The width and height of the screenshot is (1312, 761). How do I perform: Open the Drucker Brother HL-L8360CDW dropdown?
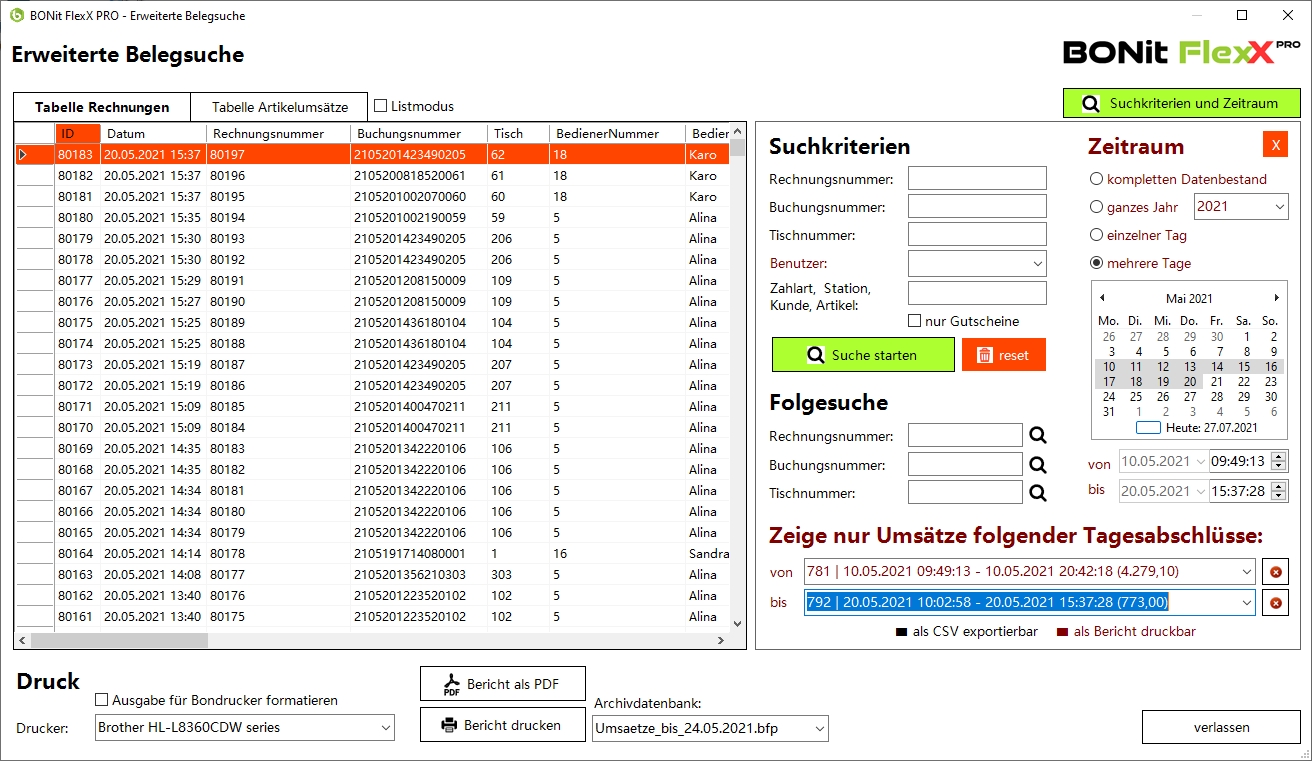pos(385,728)
